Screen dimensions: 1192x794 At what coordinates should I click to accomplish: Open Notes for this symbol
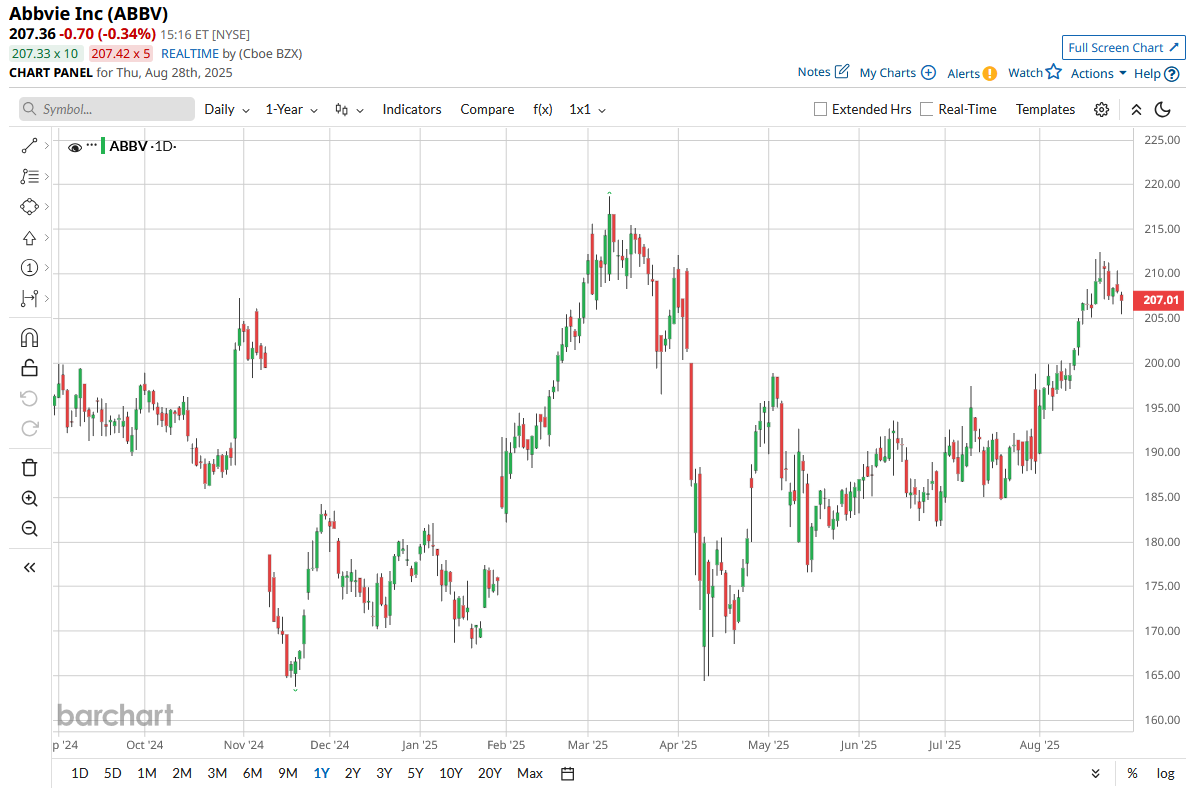coord(823,71)
